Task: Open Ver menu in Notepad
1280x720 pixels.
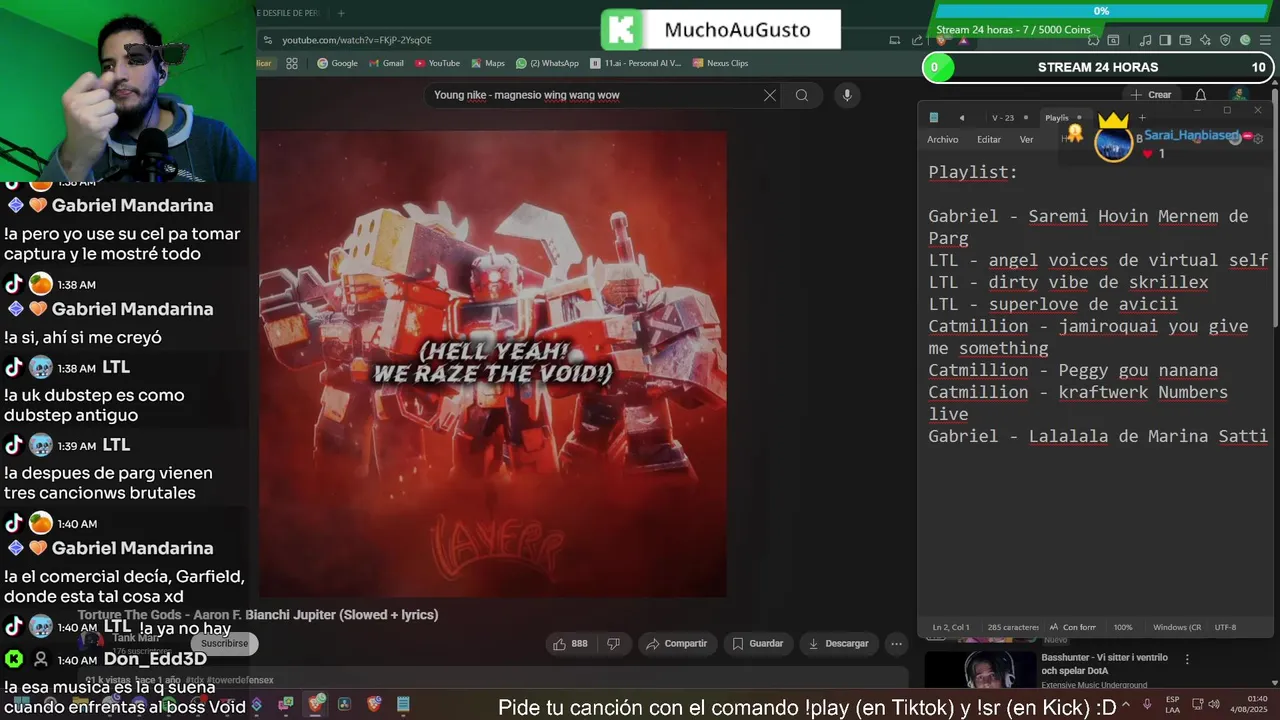Action: click(1026, 140)
